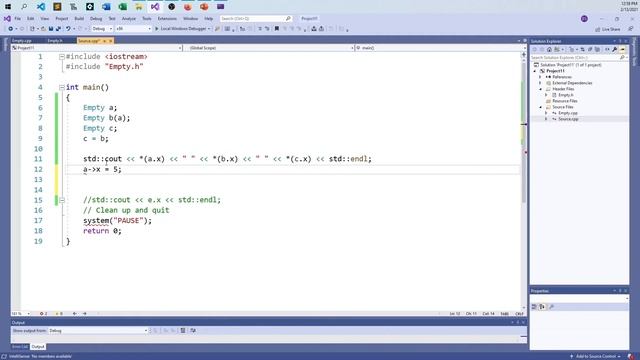Click Add to Source Control in status bar
The image size is (640, 360).
[596, 356]
